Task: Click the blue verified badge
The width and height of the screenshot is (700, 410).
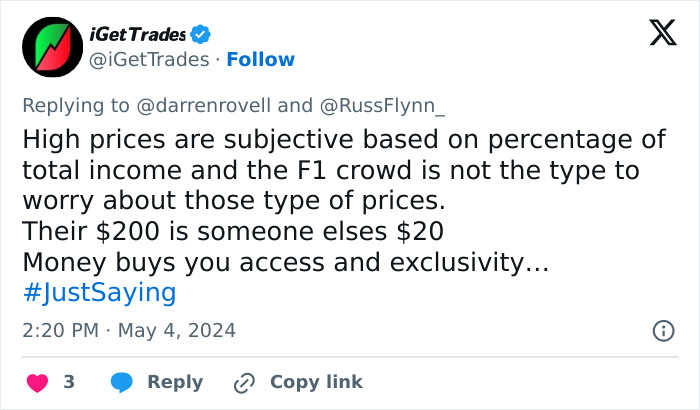Action: click(x=201, y=35)
